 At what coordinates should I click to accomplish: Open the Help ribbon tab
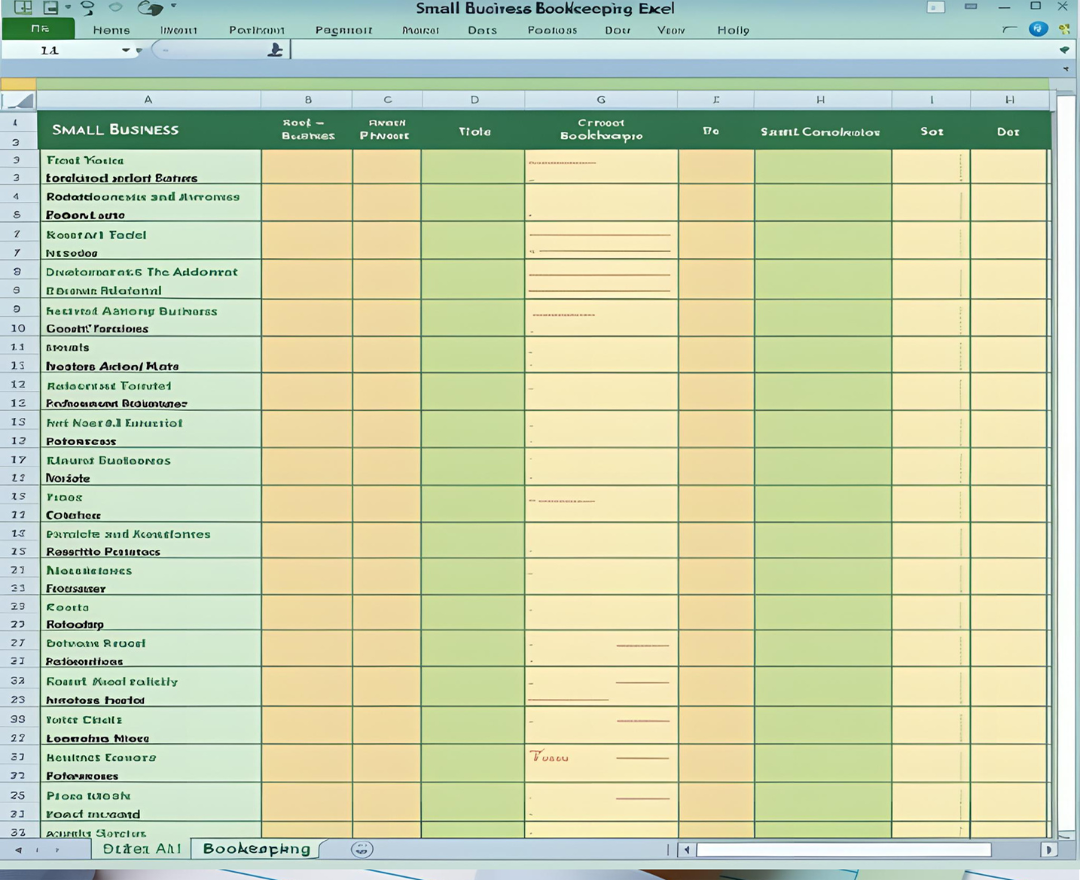(x=733, y=30)
